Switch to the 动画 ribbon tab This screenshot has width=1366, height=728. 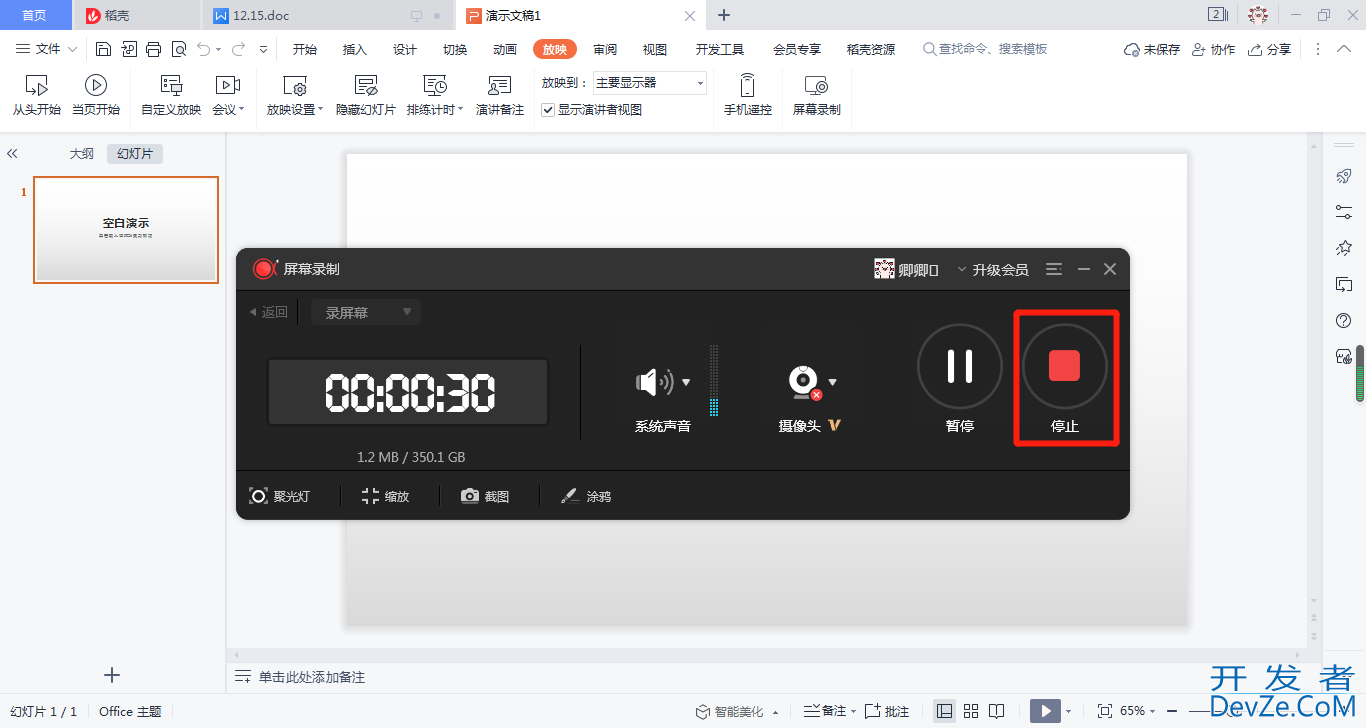[x=505, y=49]
